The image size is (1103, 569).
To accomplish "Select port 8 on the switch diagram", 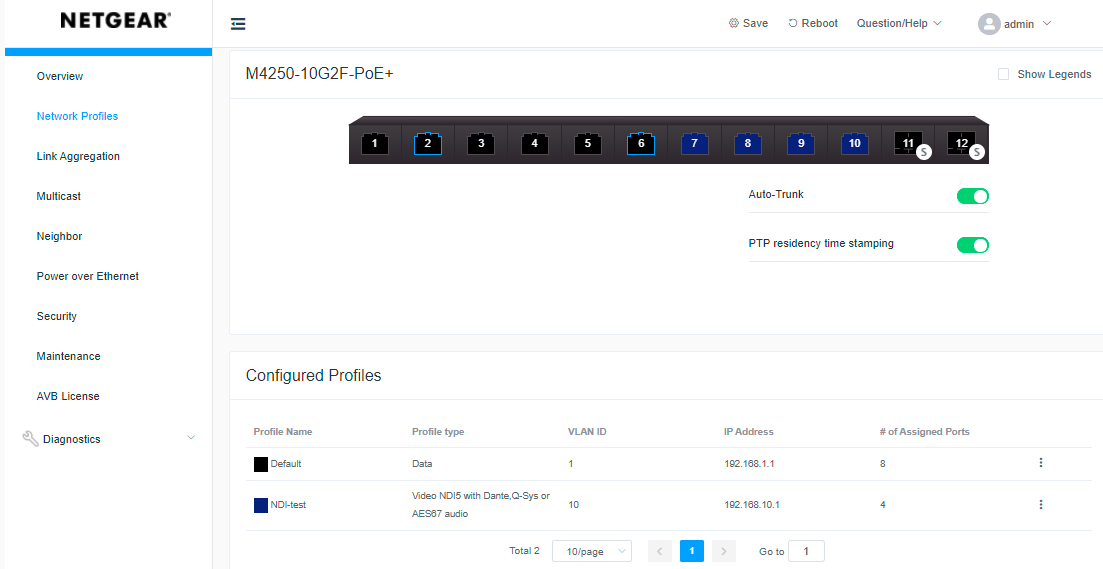I will coord(748,143).
